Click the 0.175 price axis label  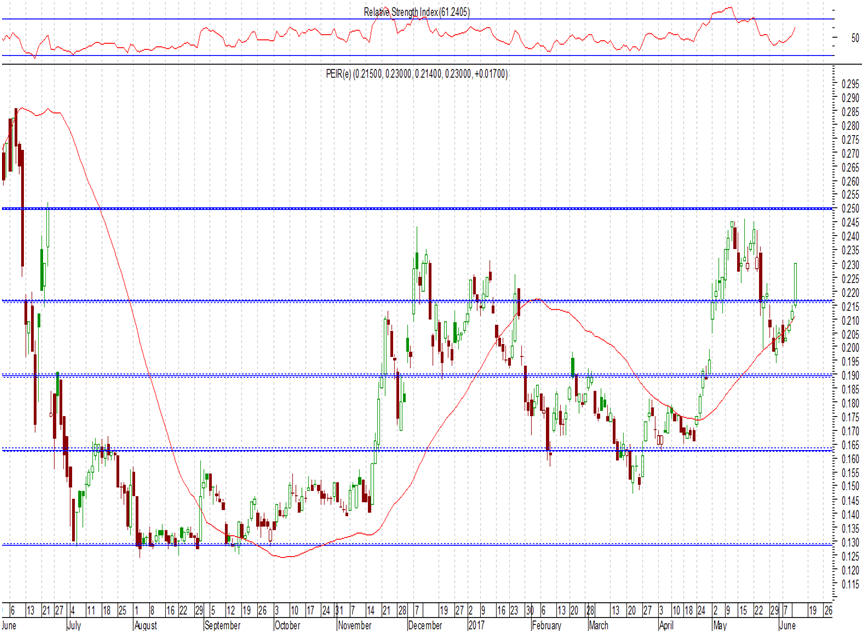pyautogui.click(x=850, y=418)
